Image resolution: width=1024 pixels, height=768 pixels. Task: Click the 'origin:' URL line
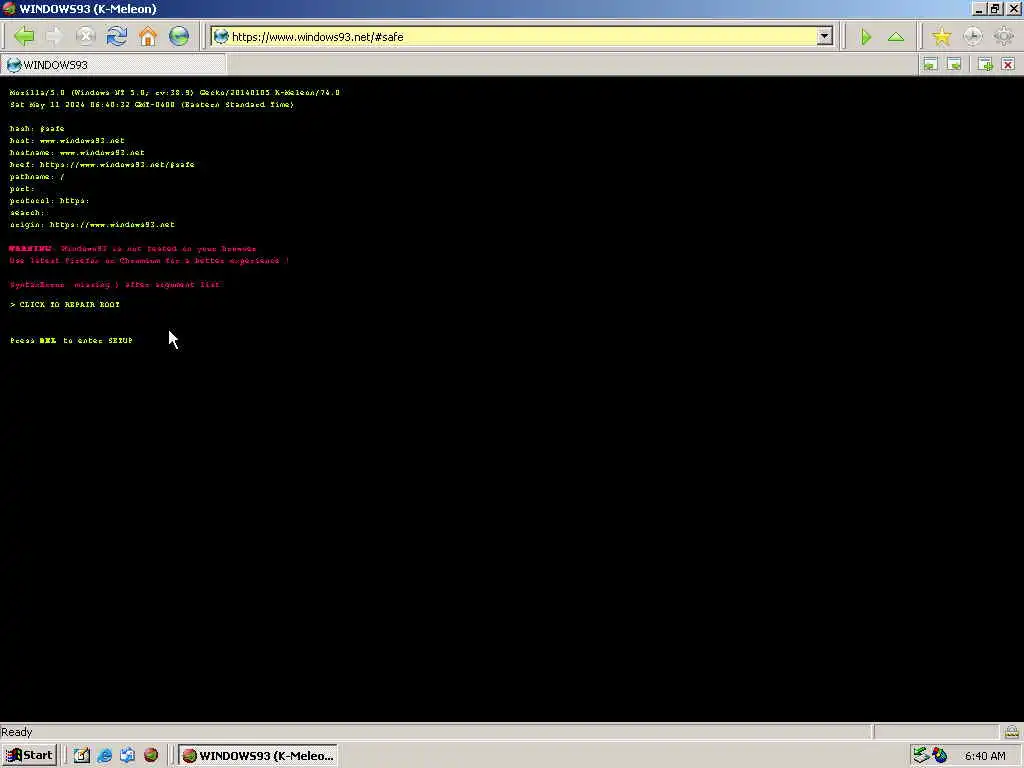tap(92, 225)
